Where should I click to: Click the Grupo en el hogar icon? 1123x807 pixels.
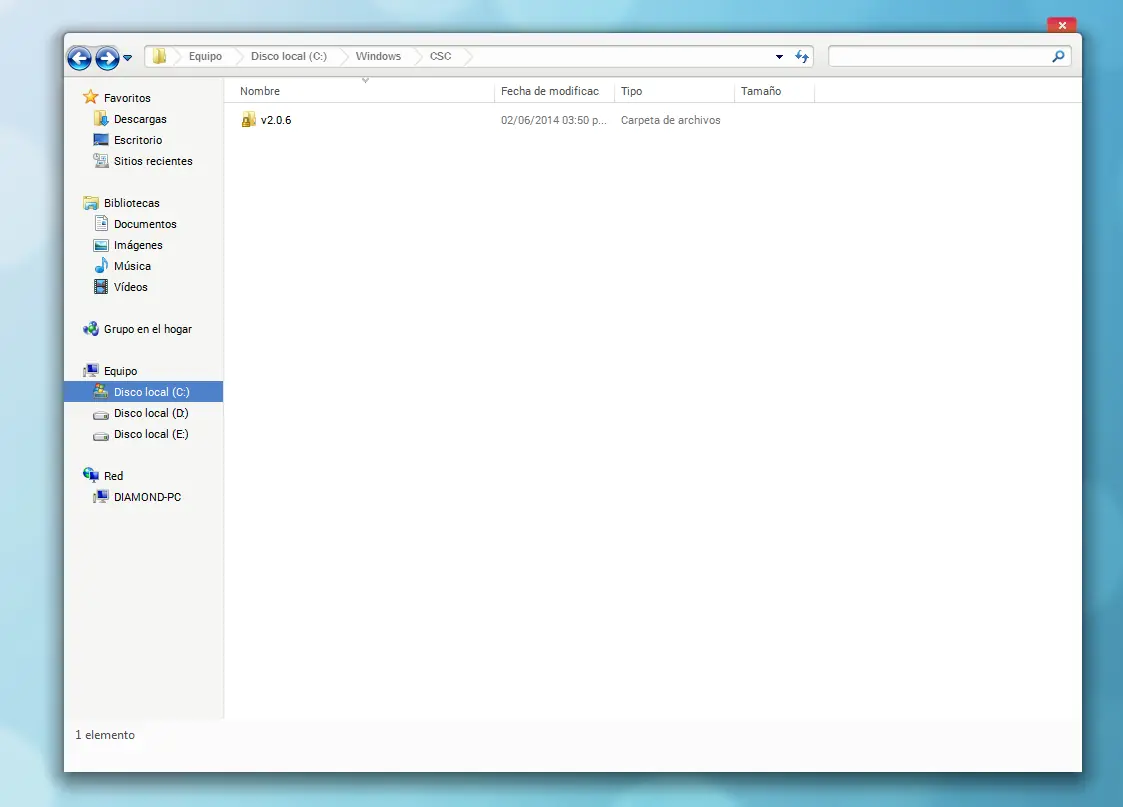(x=90, y=329)
